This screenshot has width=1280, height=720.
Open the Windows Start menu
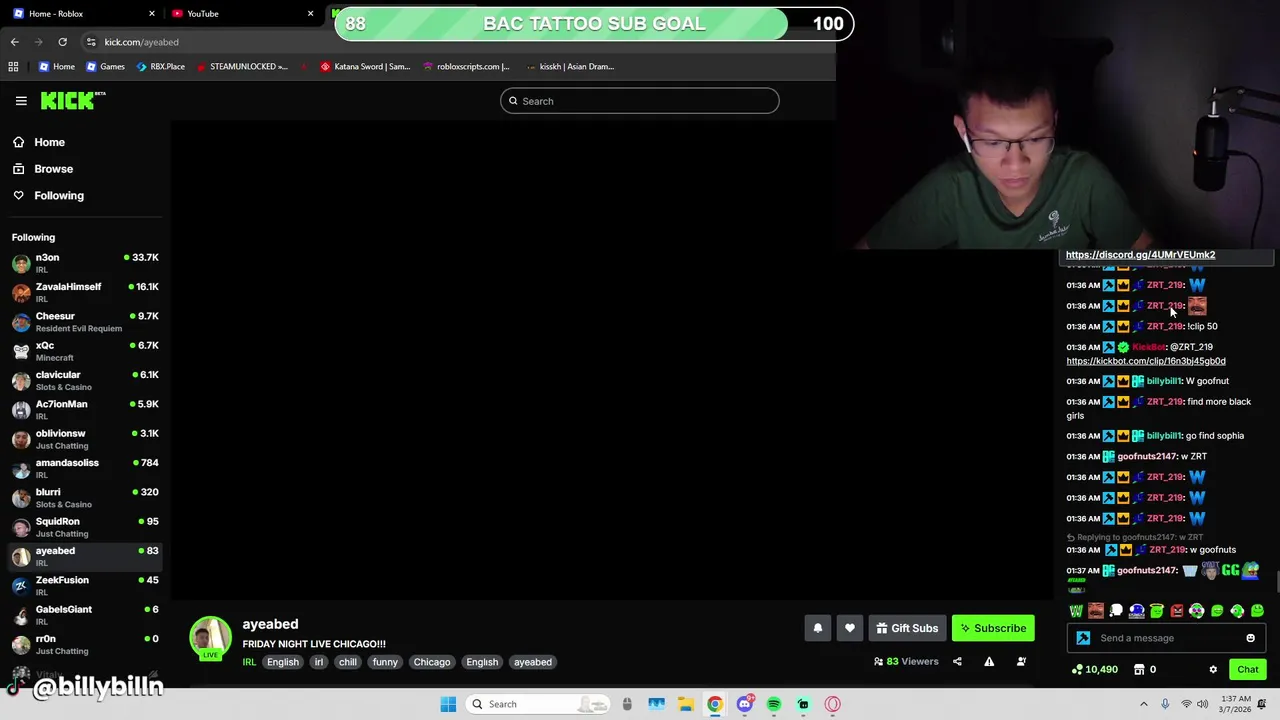tap(448, 704)
